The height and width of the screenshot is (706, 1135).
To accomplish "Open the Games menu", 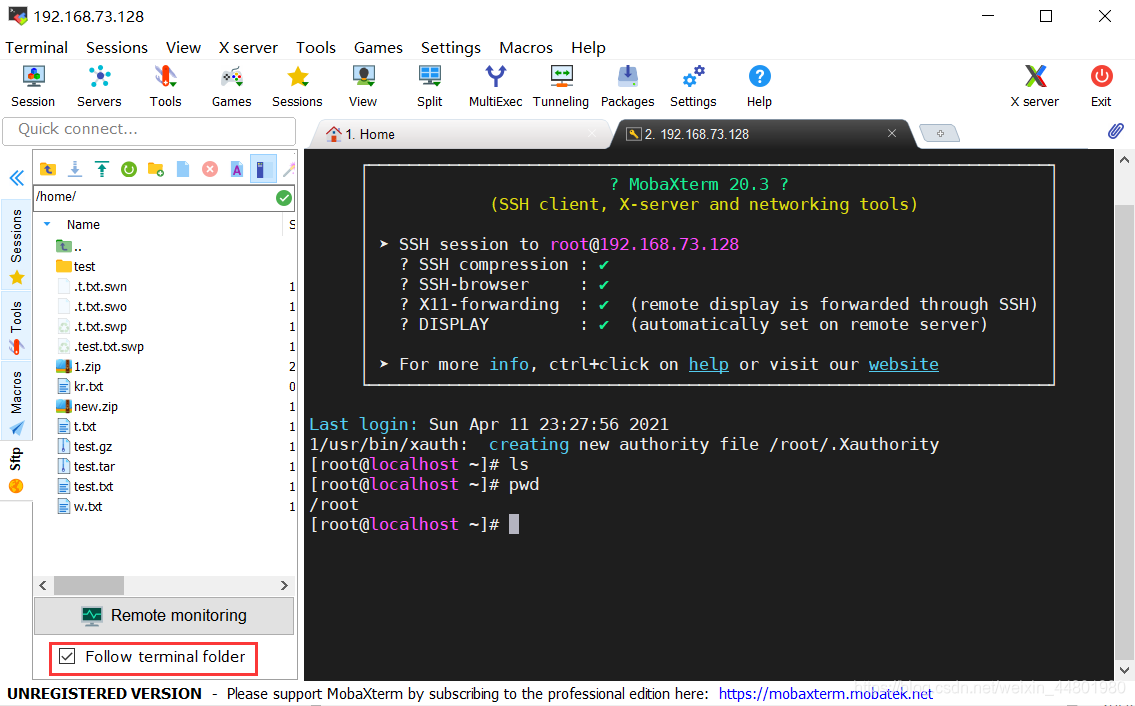I will click(378, 47).
